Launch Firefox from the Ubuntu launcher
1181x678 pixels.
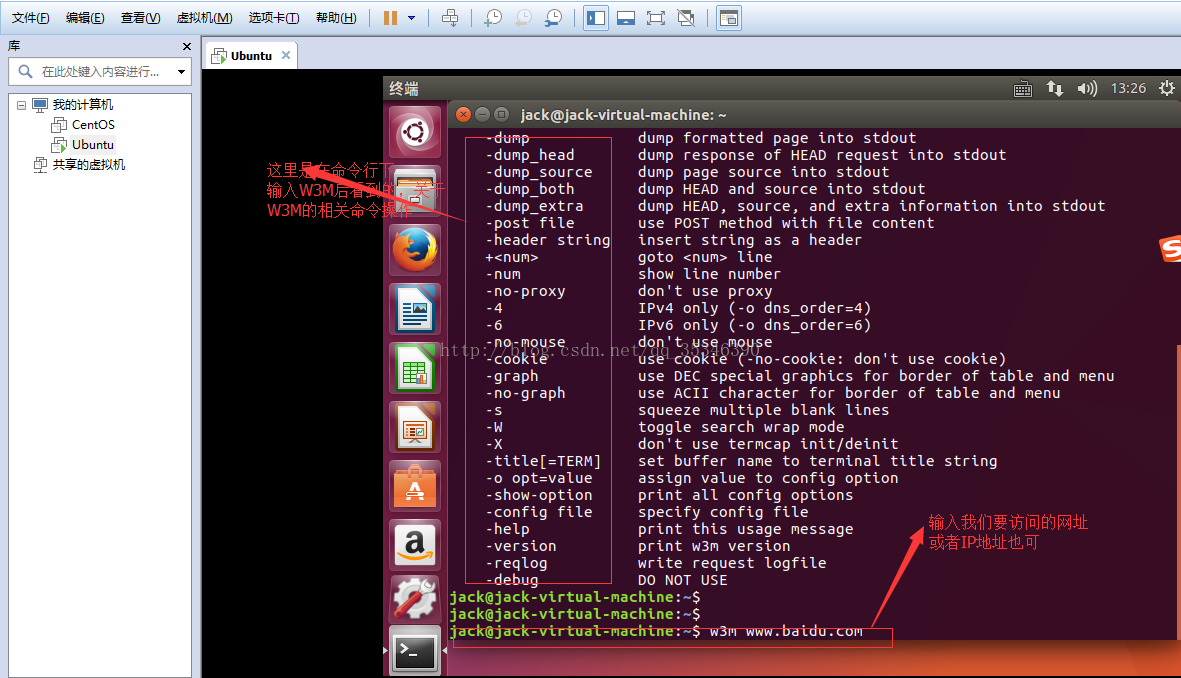pos(414,249)
